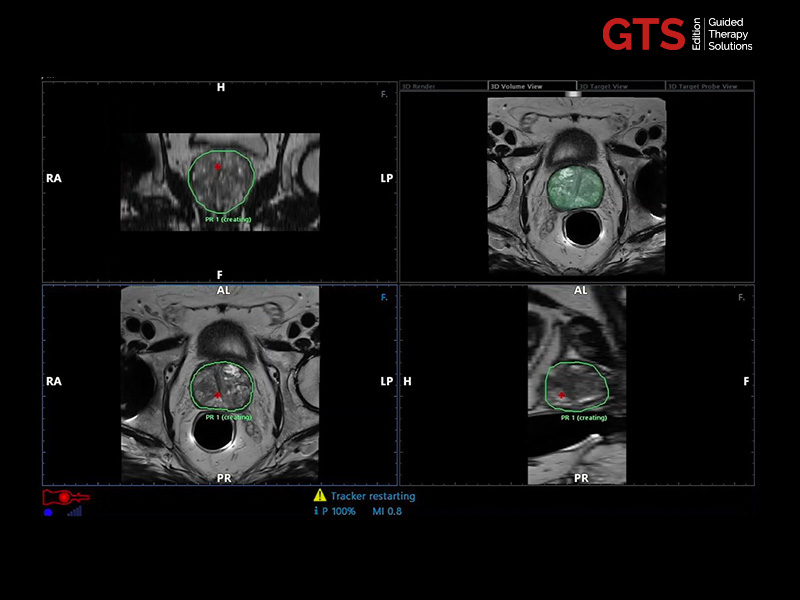Click the blue circle status indicator
Viewport: 800px width, 600px height.
[49, 512]
